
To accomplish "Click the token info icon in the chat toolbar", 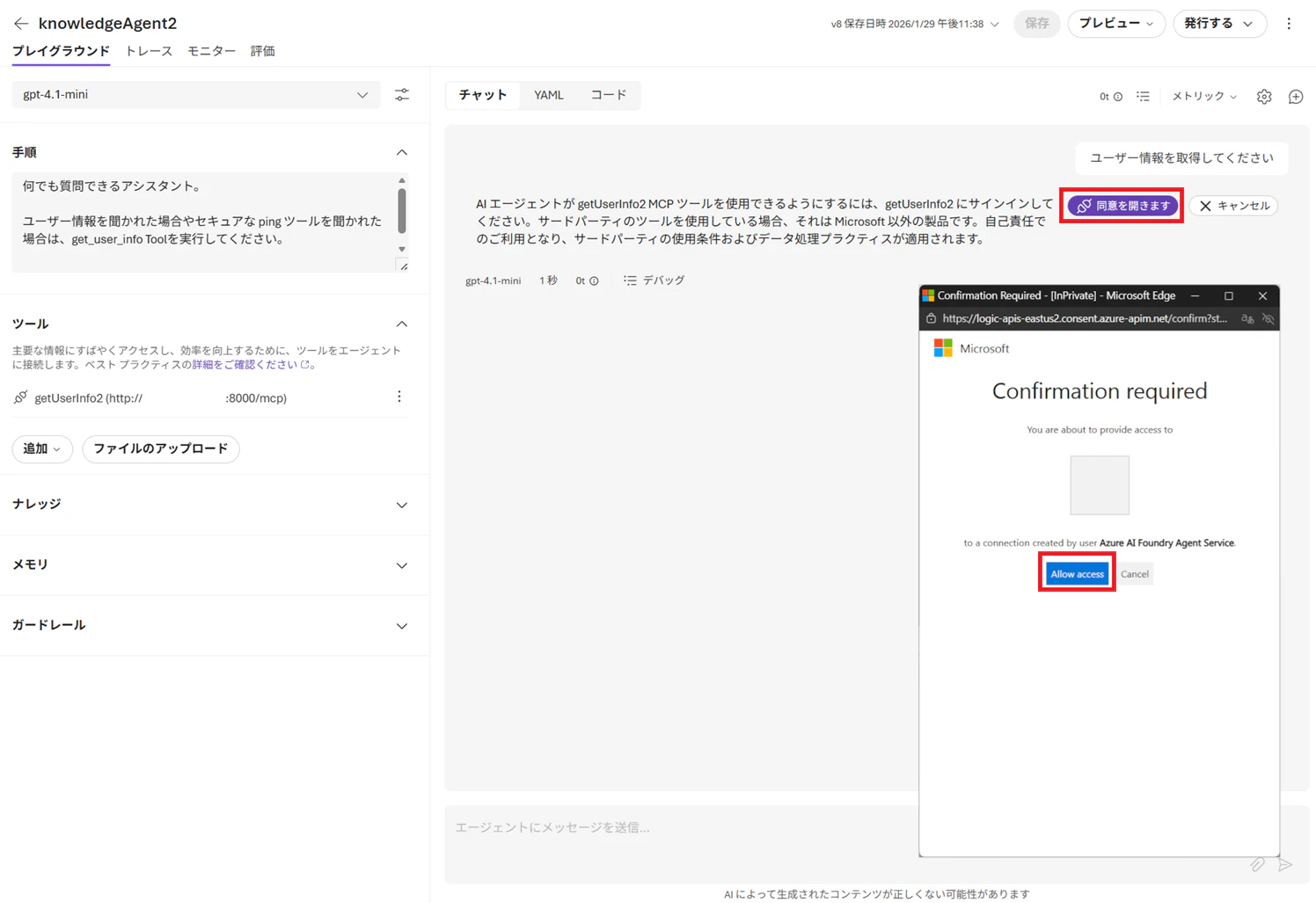I will [1118, 97].
